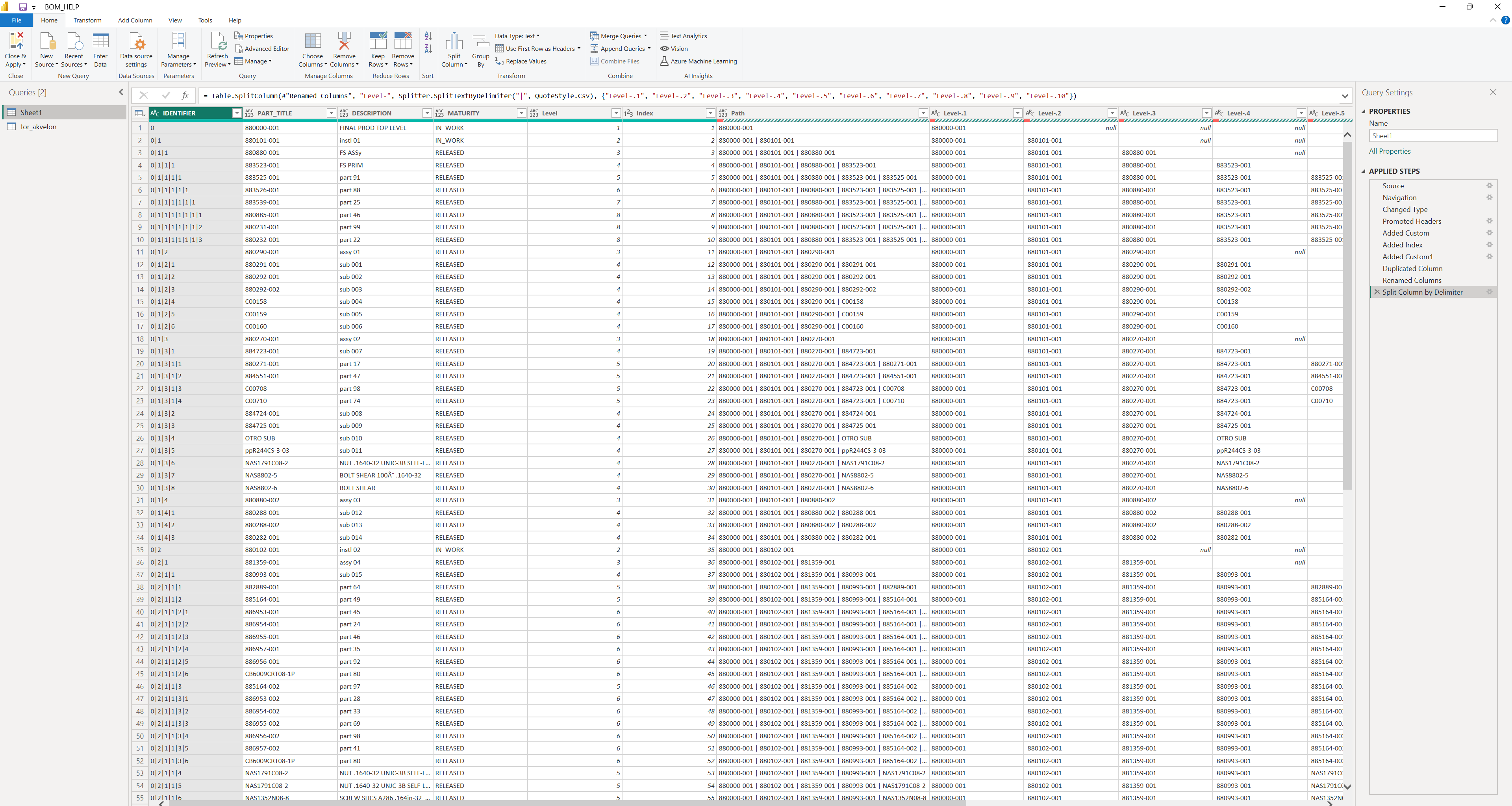This screenshot has width=1512, height=806.
Task: Click the Keep Rows icon
Action: [x=378, y=41]
